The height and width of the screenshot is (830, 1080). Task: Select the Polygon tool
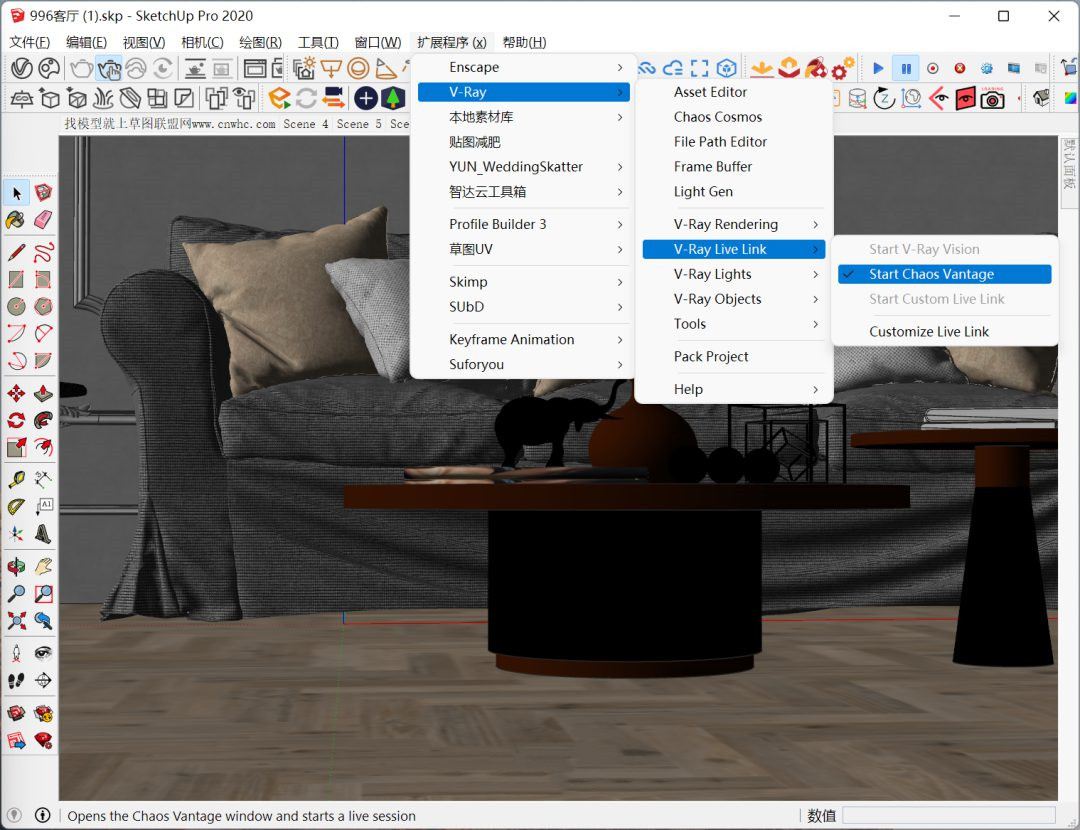point(43,306)
